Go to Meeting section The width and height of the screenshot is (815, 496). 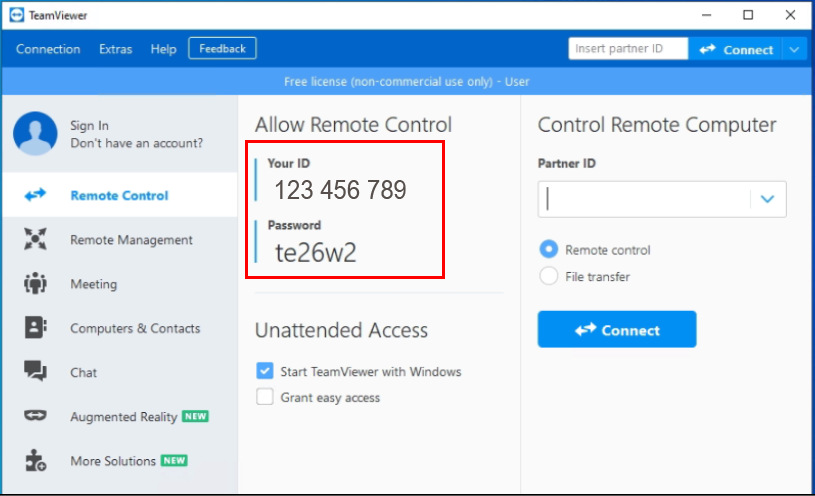[x=120, y=284]
